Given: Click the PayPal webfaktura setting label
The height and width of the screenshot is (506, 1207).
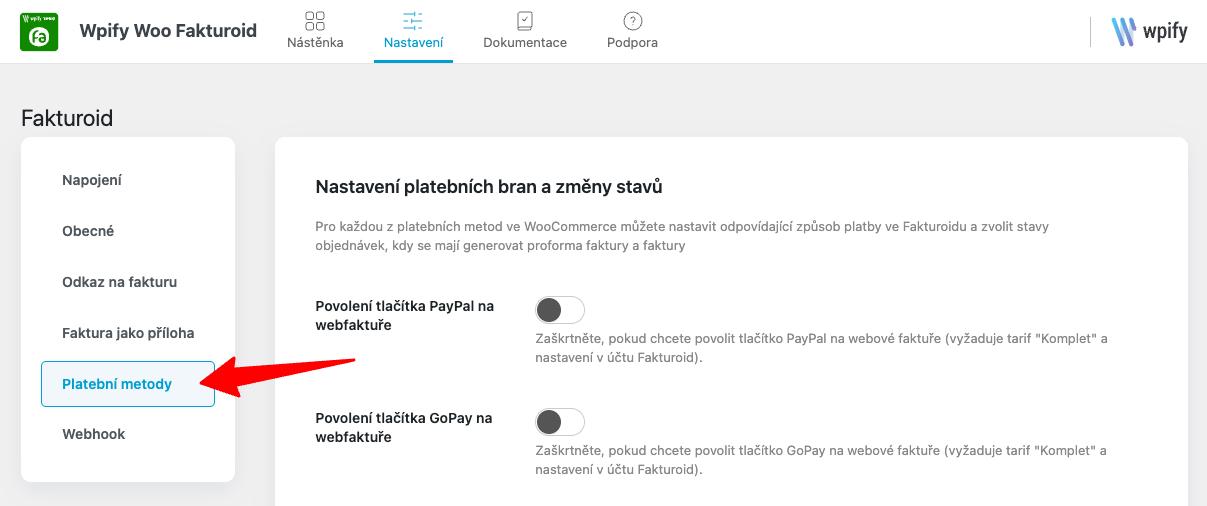Looking at the screenshot, I should pyautogui.click(x=404, y=315).
